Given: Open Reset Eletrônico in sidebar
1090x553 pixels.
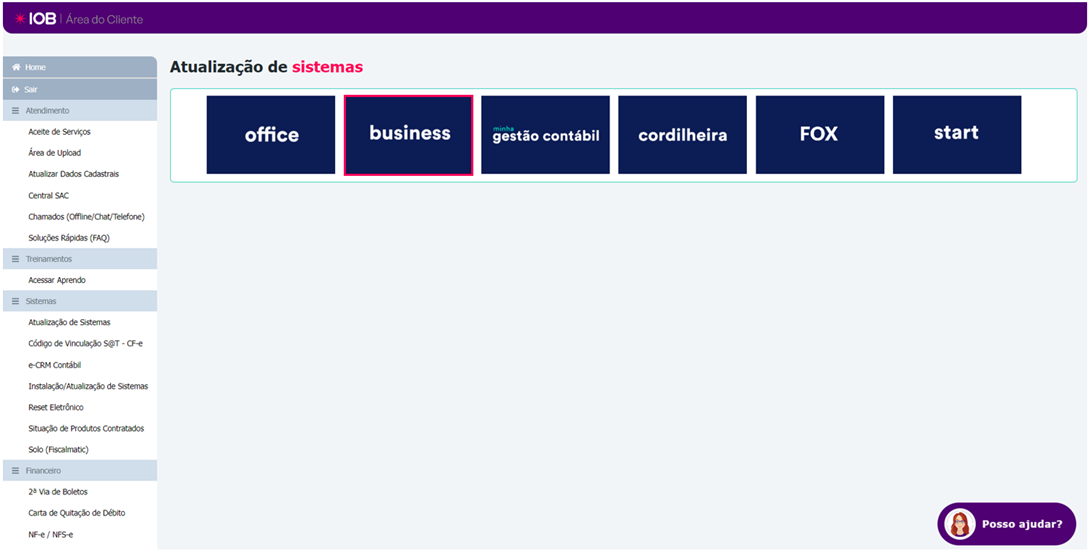Looking at the screenshot, I should pyautogui.click(x=56, y=407).
